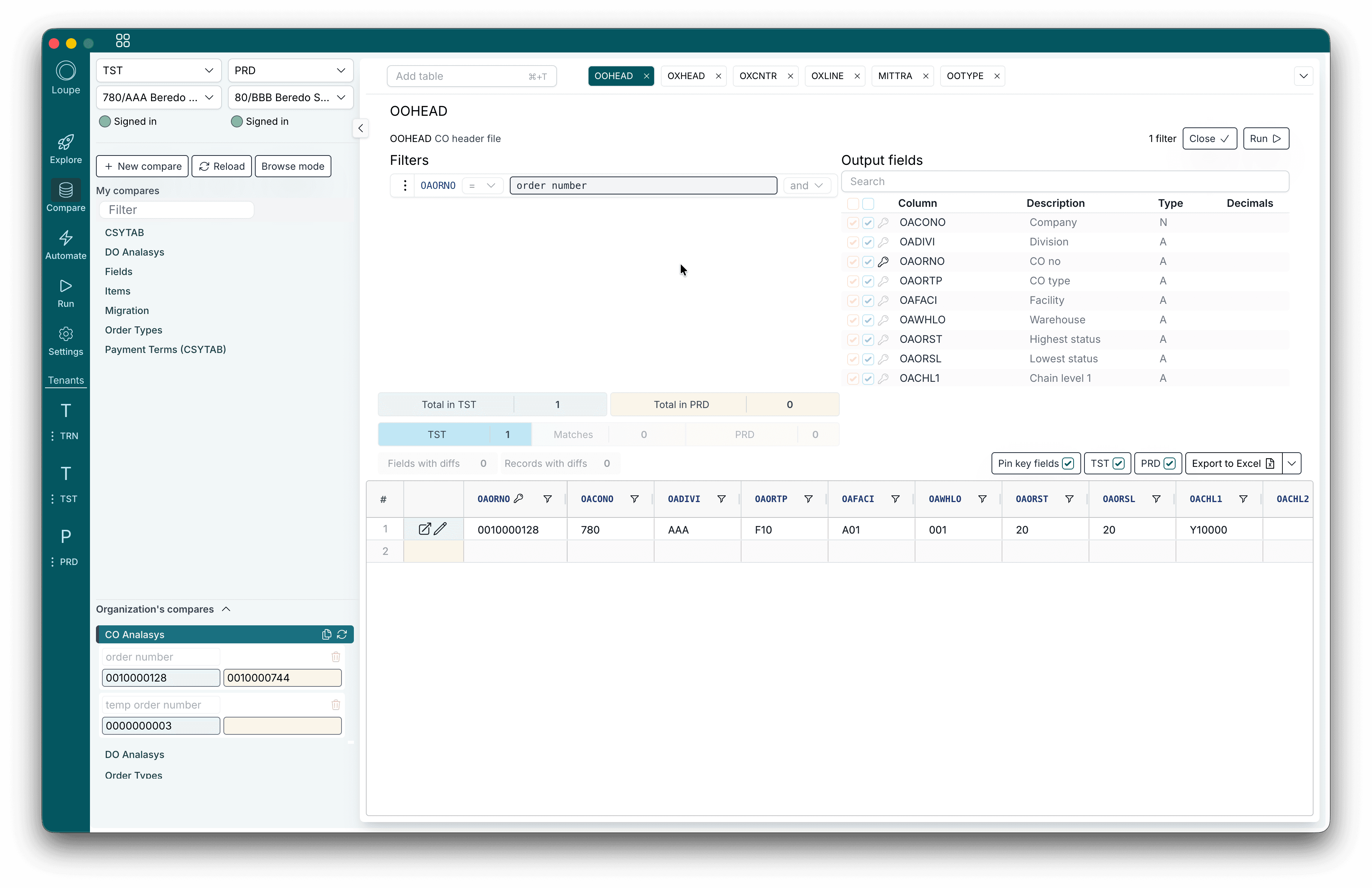This screenshot has width=1372, height=888.
Task: Open the filter operator equals dropdown
Action: point(482,185)
